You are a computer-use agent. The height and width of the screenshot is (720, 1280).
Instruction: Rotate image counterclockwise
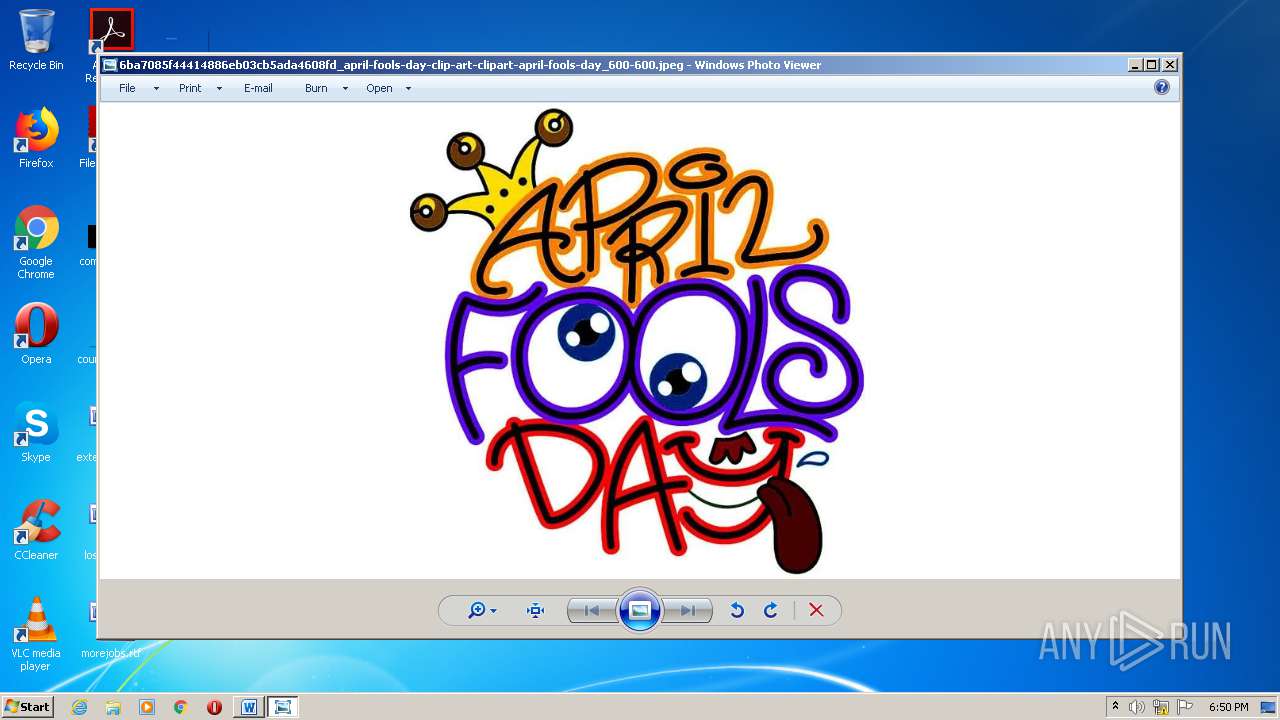(x=737, y=610)
